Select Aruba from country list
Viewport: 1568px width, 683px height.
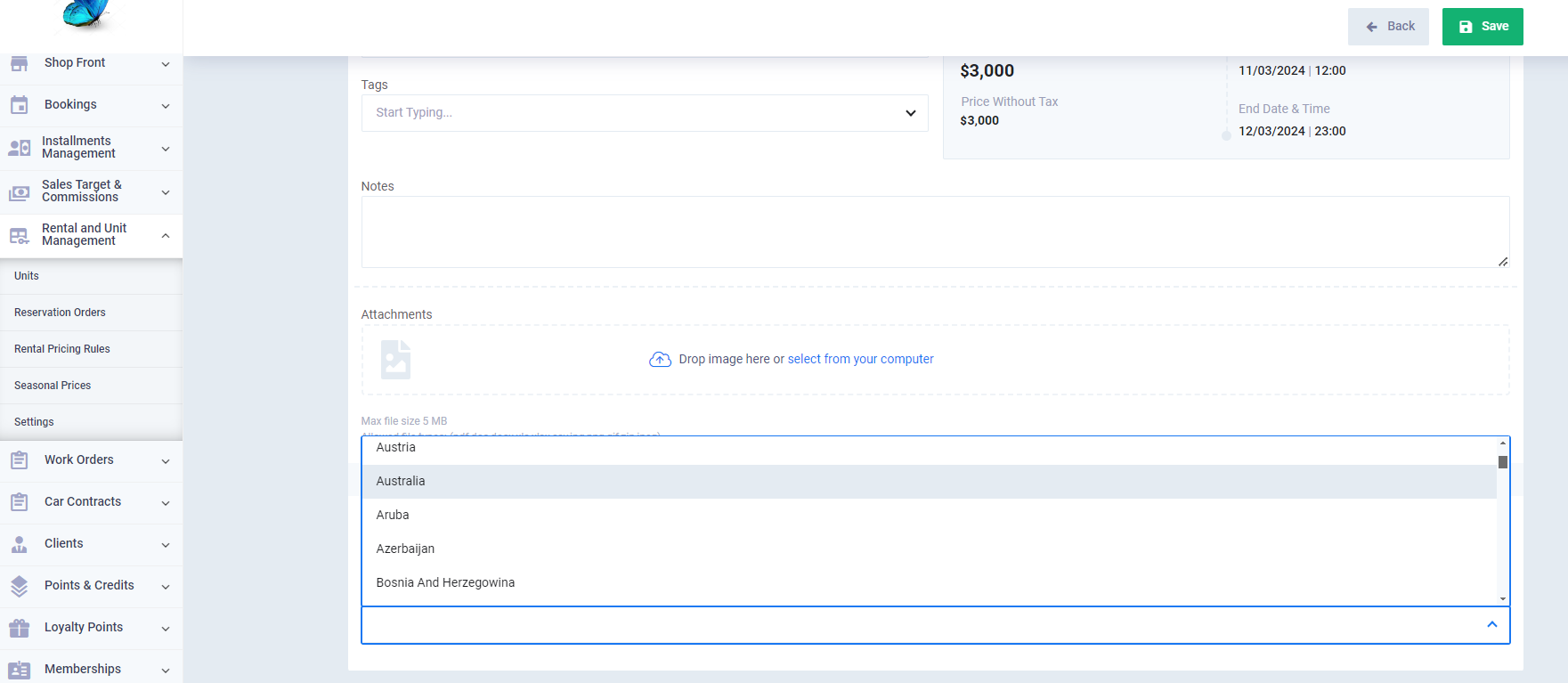(929, 516)
